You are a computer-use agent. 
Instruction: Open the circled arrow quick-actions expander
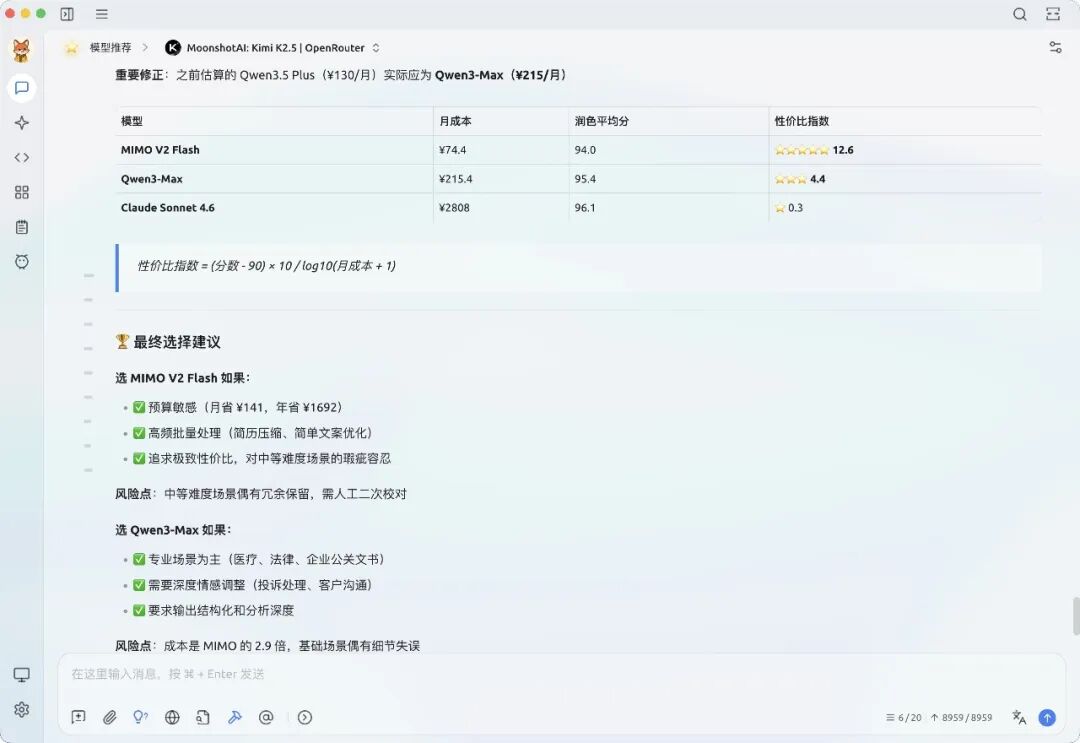(x=305, y=717)
